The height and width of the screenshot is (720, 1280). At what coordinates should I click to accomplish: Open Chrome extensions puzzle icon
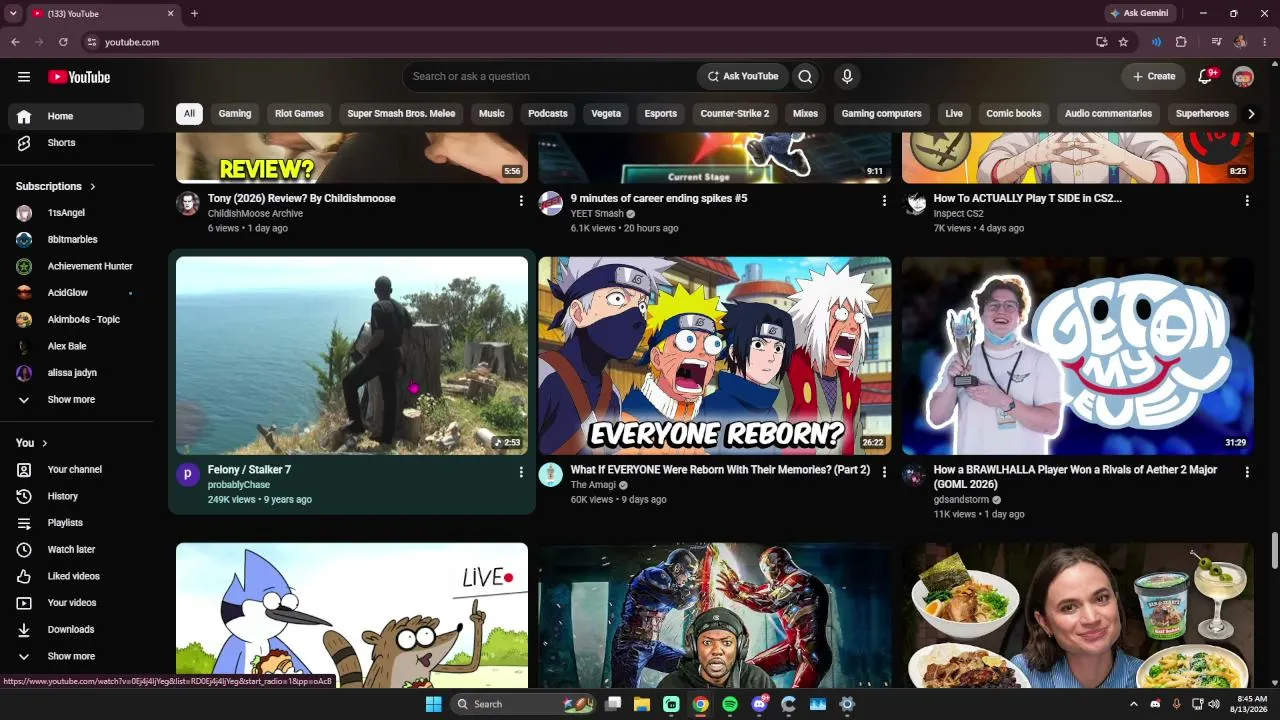[1181, 42]
